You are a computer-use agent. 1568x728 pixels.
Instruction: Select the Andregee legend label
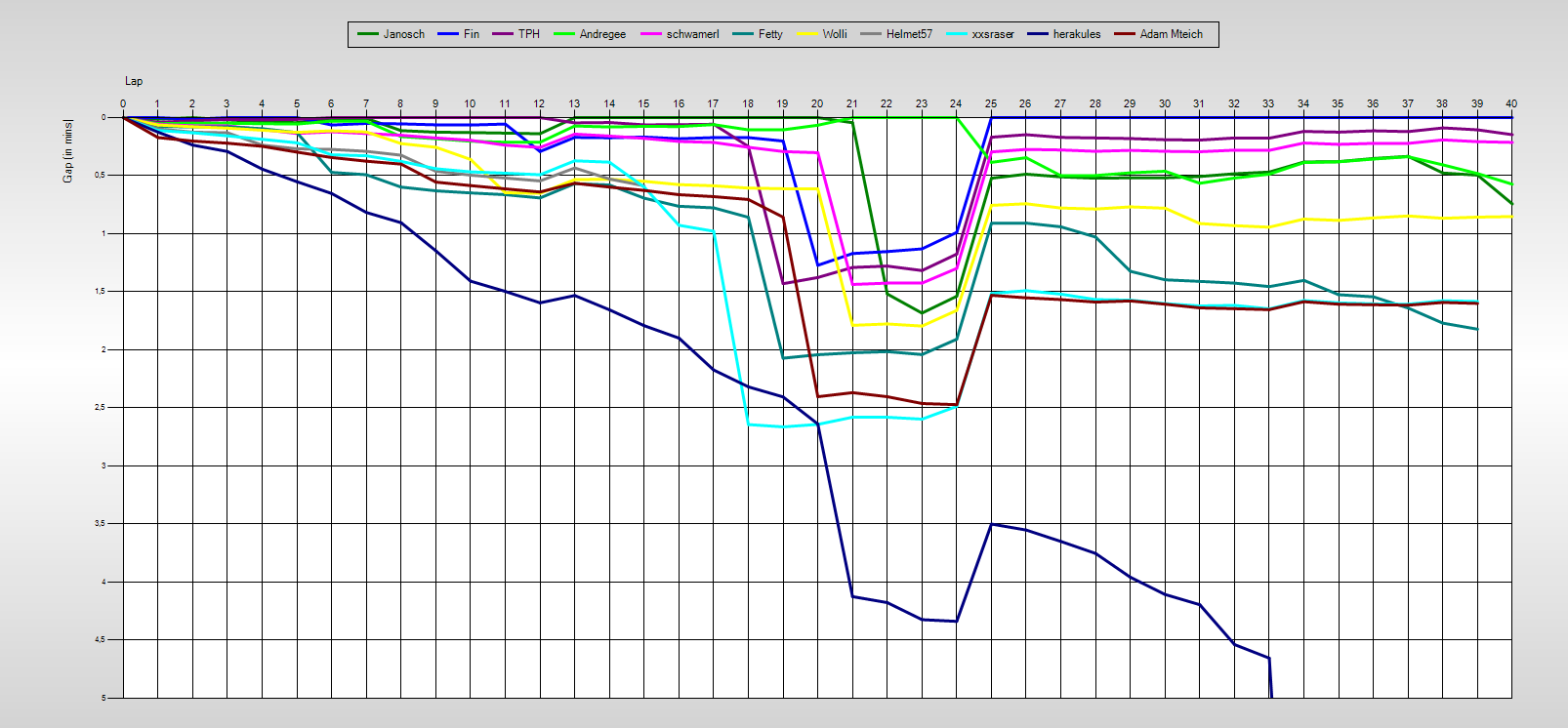(x=602, y=34)
